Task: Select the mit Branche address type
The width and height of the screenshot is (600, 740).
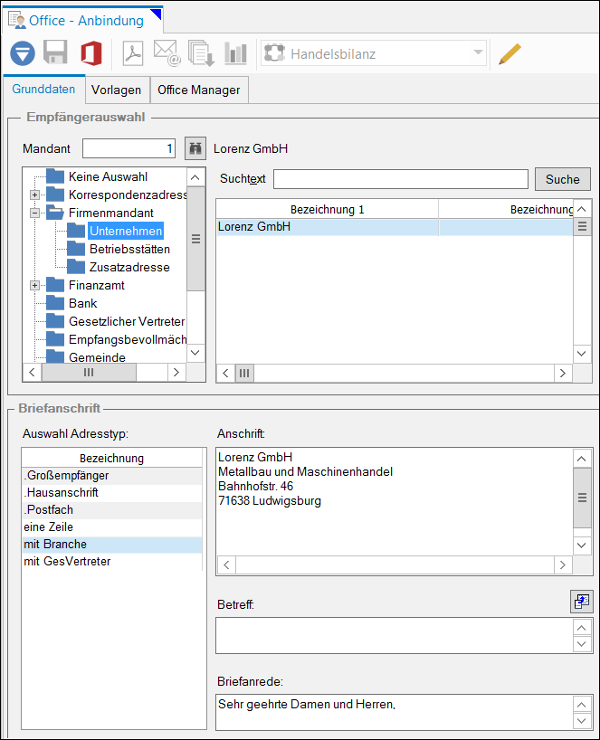Action: [x=112, y=544]
